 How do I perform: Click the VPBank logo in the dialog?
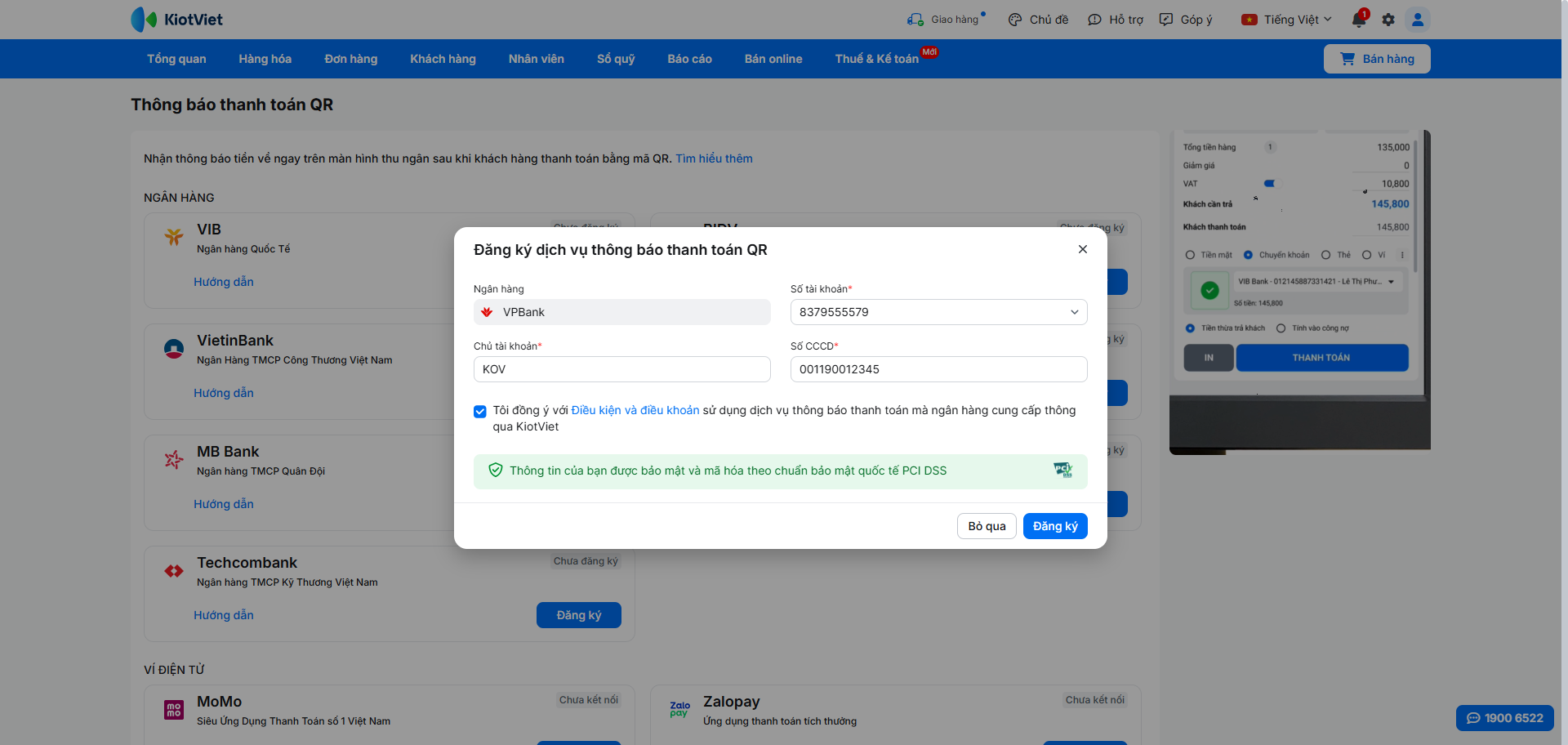487,312
